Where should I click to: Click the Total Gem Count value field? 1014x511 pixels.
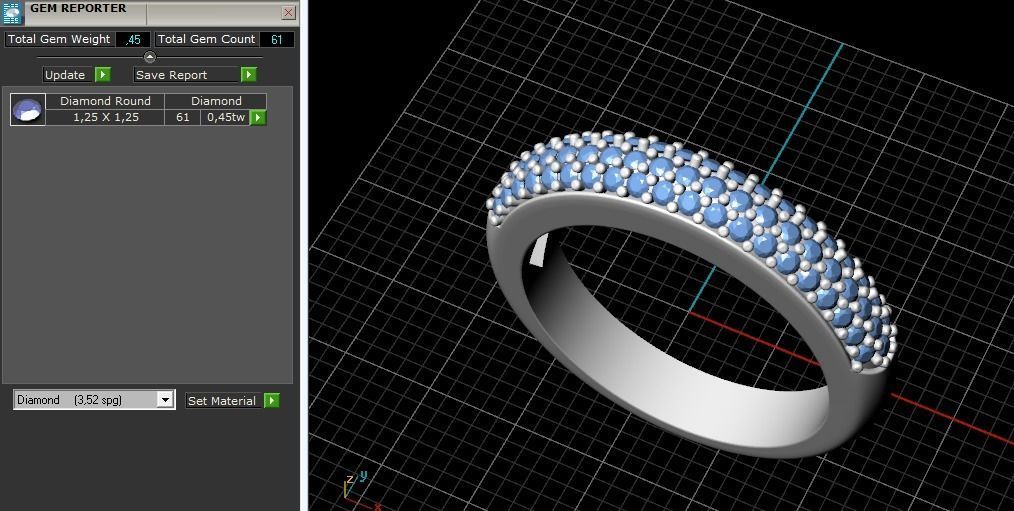click(x=277, y=39)
